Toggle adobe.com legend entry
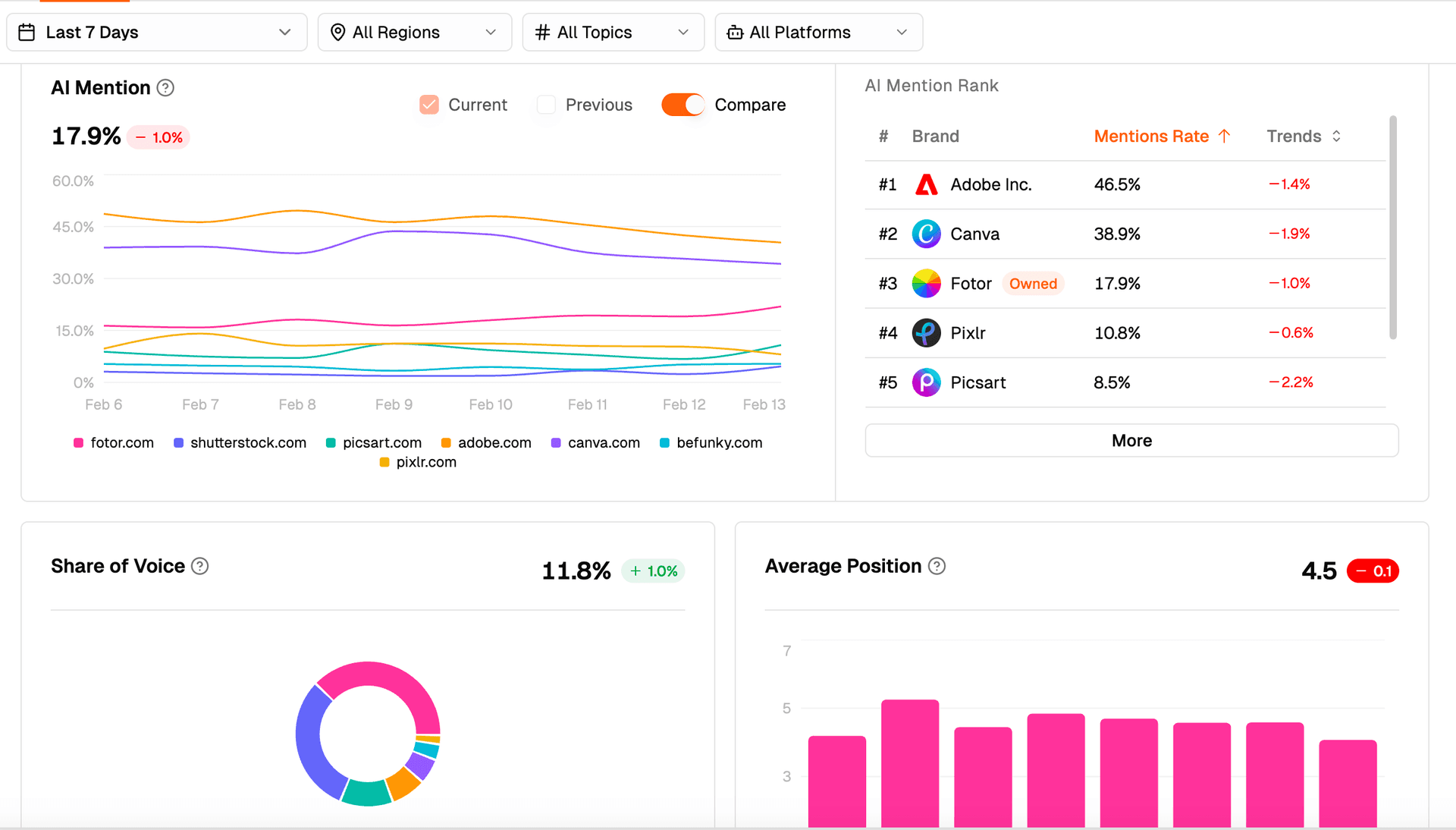This screenshot has width=1456, height=830. [486, 443]
